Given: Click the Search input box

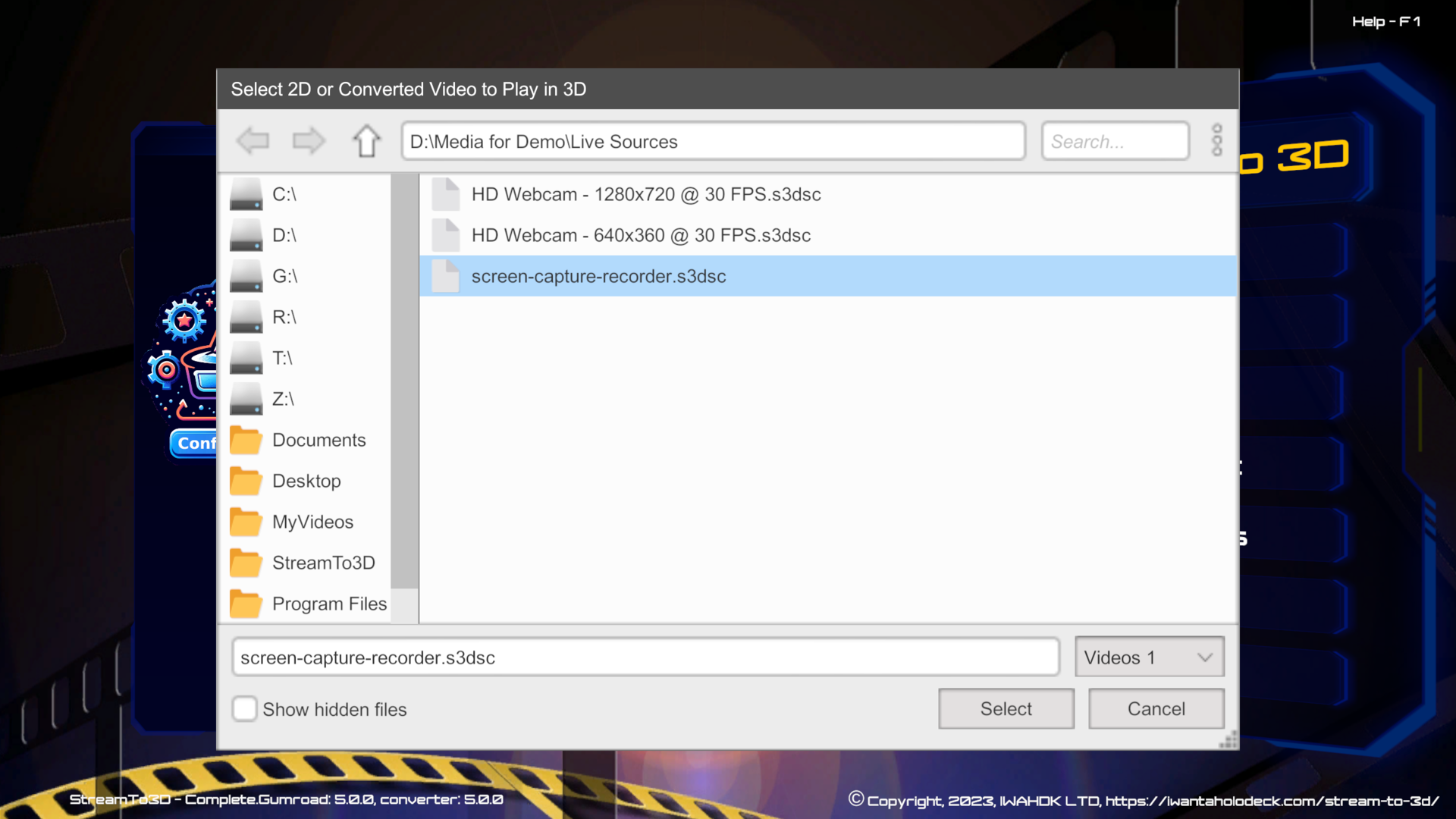Looking at the screenshot, I should (x=1115, y=142).
